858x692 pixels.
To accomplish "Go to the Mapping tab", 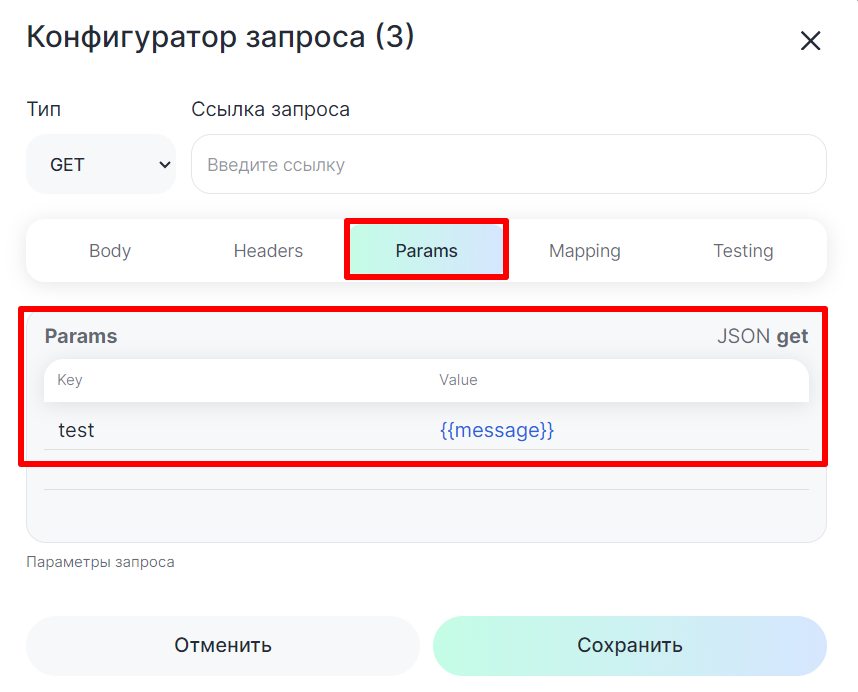I will pos(584,251).
